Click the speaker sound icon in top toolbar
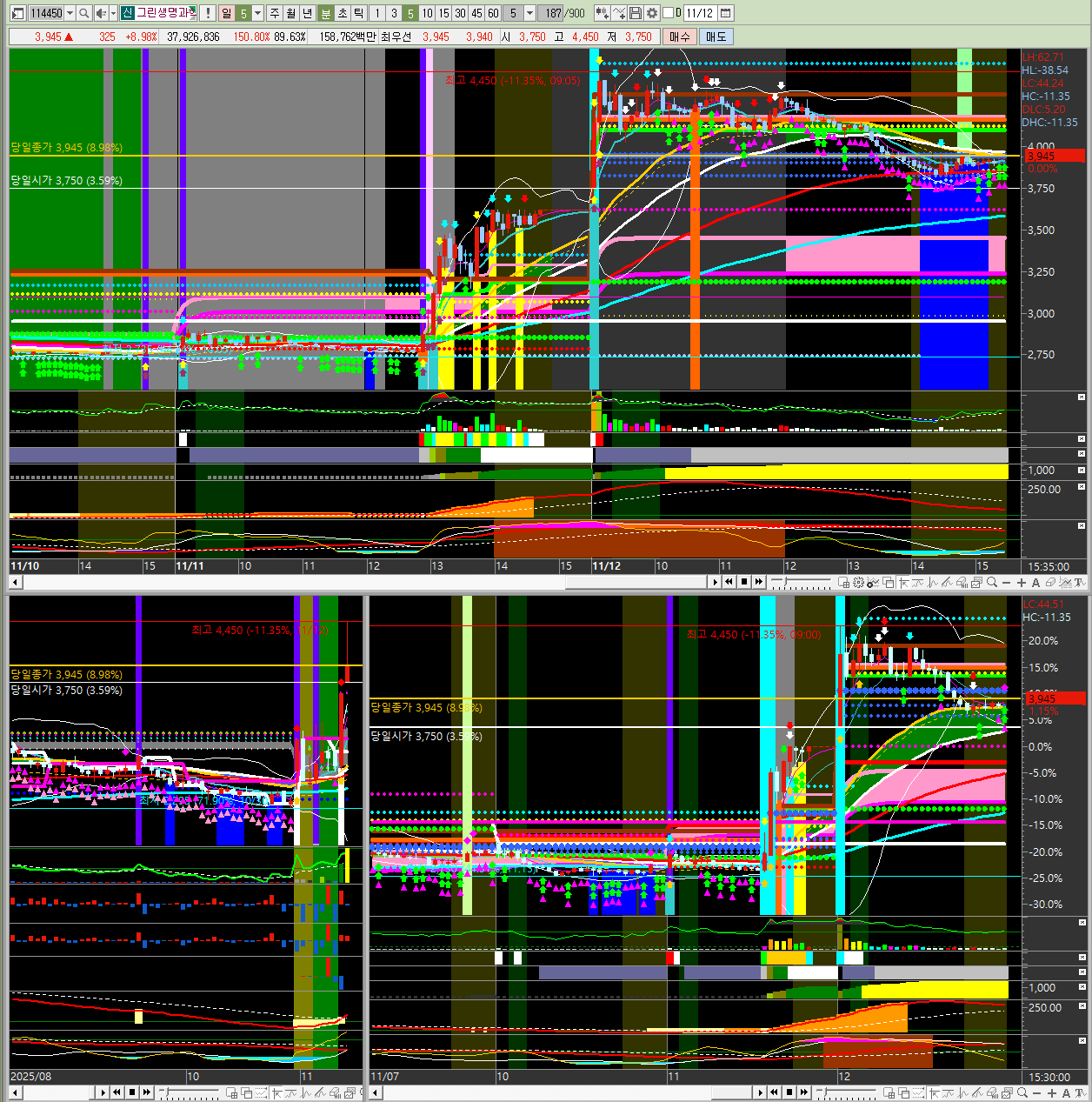The image size is (1092, 1102). 101,13
